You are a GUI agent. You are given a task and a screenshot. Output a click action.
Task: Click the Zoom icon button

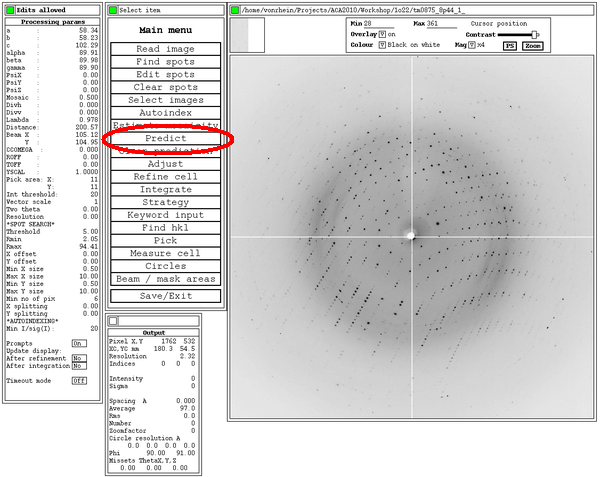click(x=532, y=45)
